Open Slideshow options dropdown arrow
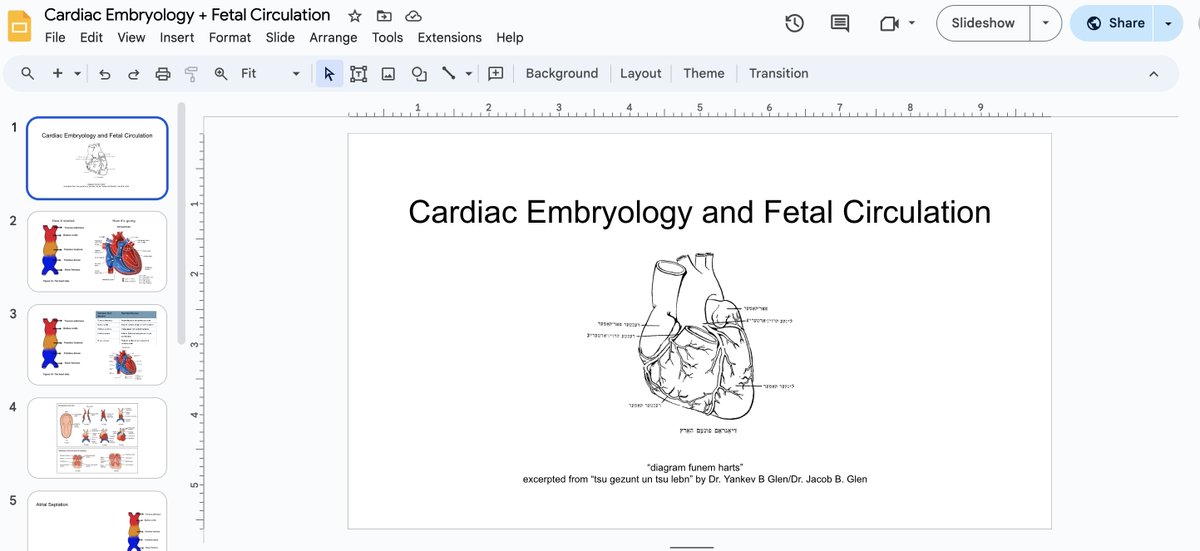The width and height of the screenshot is (1200, 551). tap(1045, 23)
